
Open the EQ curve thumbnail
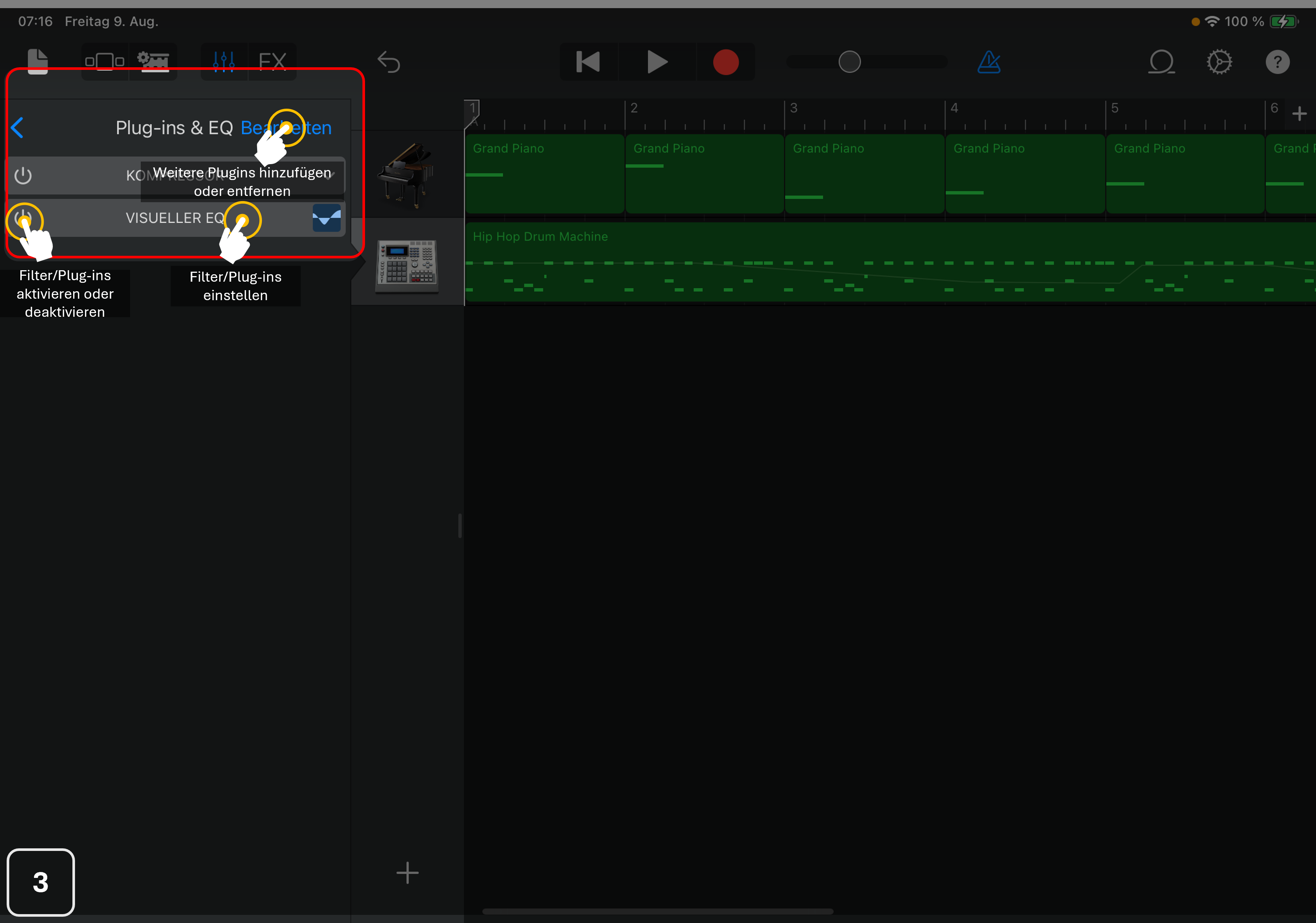coord(327,218)
